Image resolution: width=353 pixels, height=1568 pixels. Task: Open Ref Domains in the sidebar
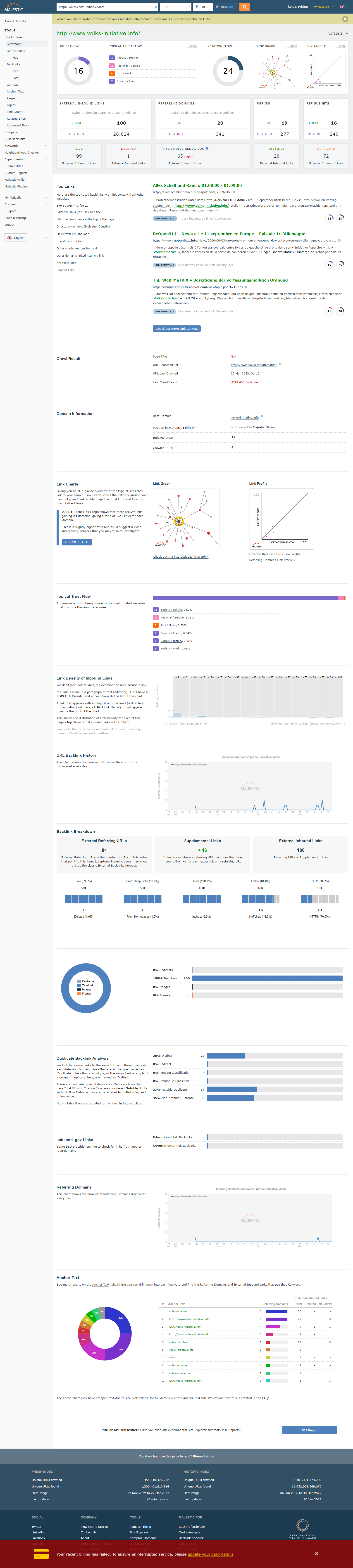click(x=16, y=50)
